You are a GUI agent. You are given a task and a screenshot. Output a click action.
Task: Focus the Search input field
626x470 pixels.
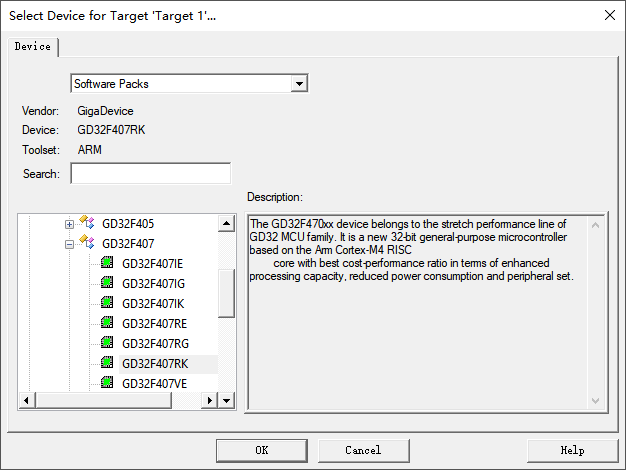click(x=151, y=173)
